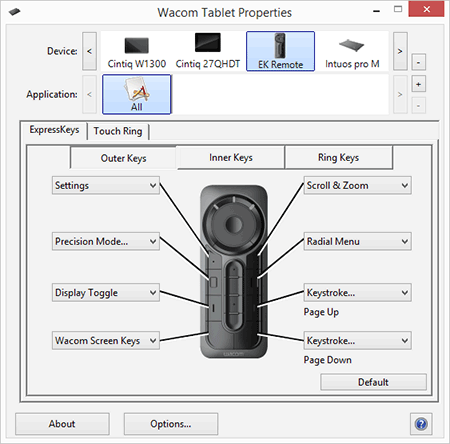Image resolution: width=450 pixels, height=444 pixels.
Task: Click the help question mark icon
Action: click(x=421, y=424)
